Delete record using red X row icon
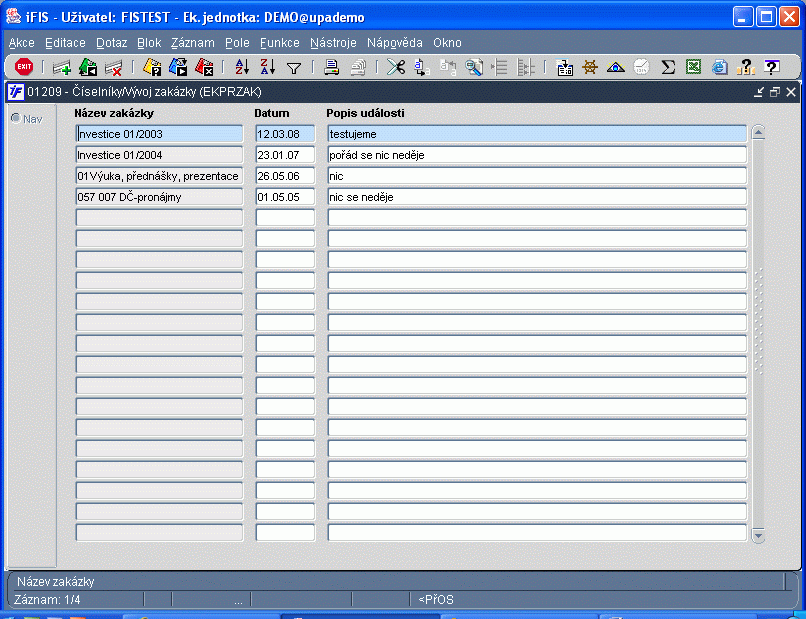The image size is (806, 619). pos(113,67)
